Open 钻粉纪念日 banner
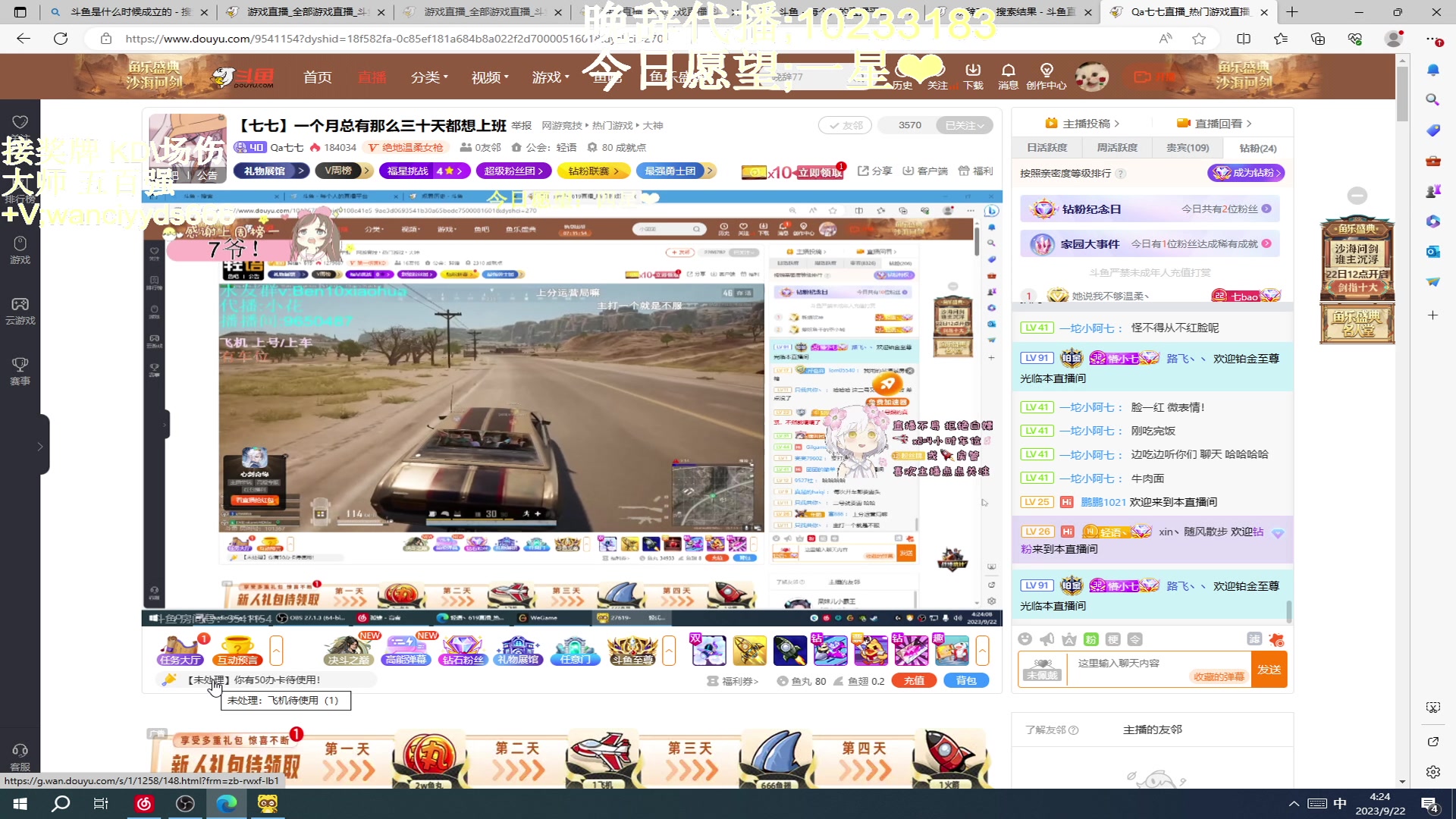The height and width of the screenshot is (819, 1456). click(1150, 209)
